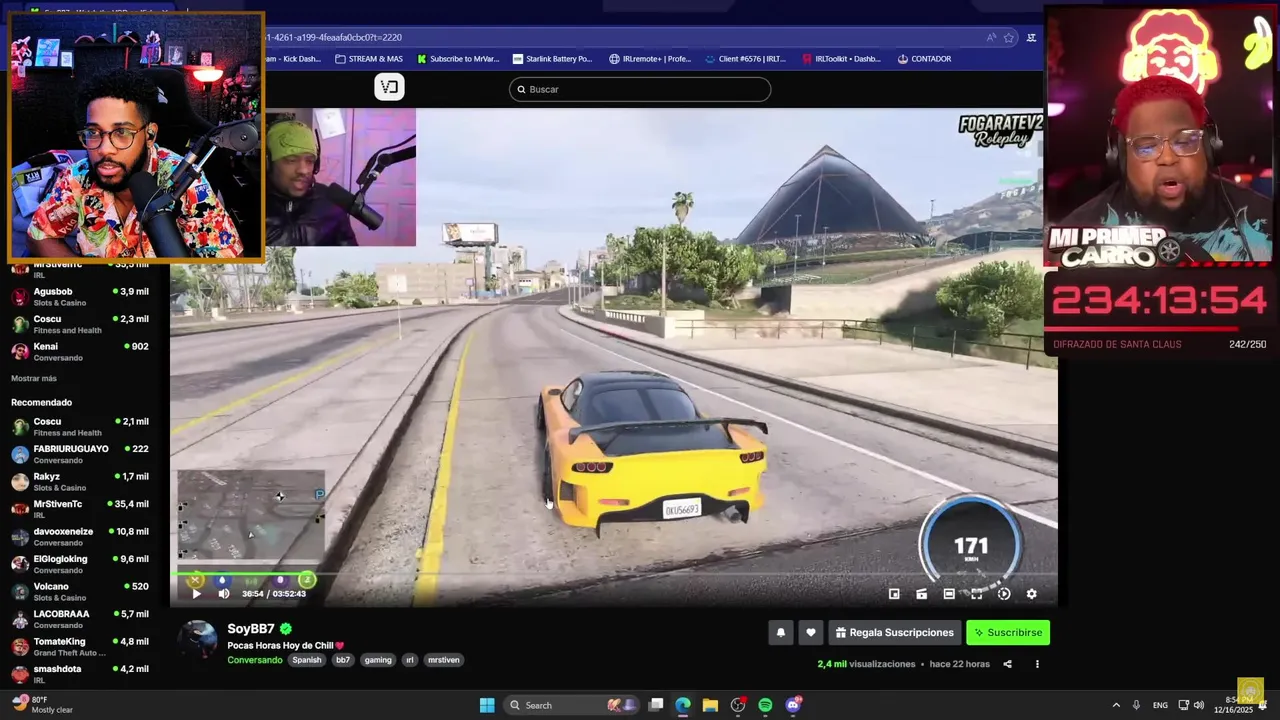The image size is (1280, 720).
Task: Play the paused video
Action: [196, 594]
